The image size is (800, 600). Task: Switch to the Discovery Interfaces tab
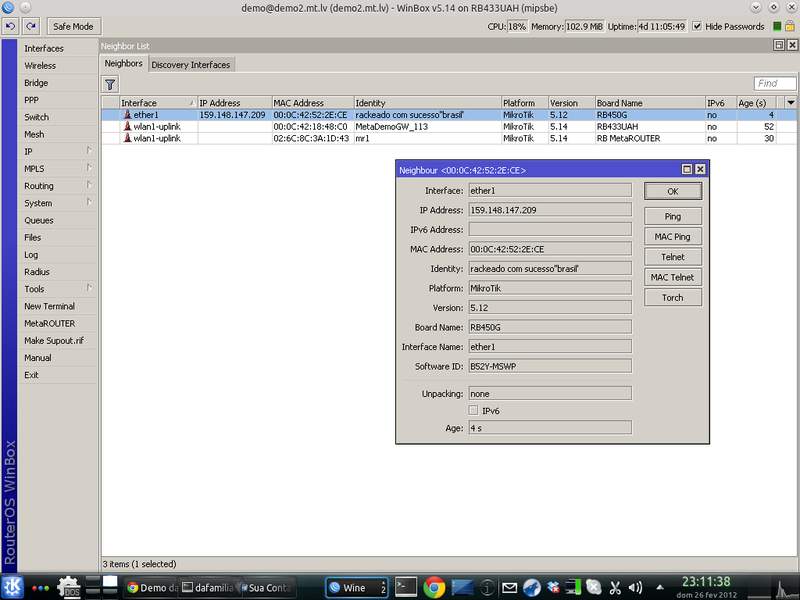coord(190,65)
